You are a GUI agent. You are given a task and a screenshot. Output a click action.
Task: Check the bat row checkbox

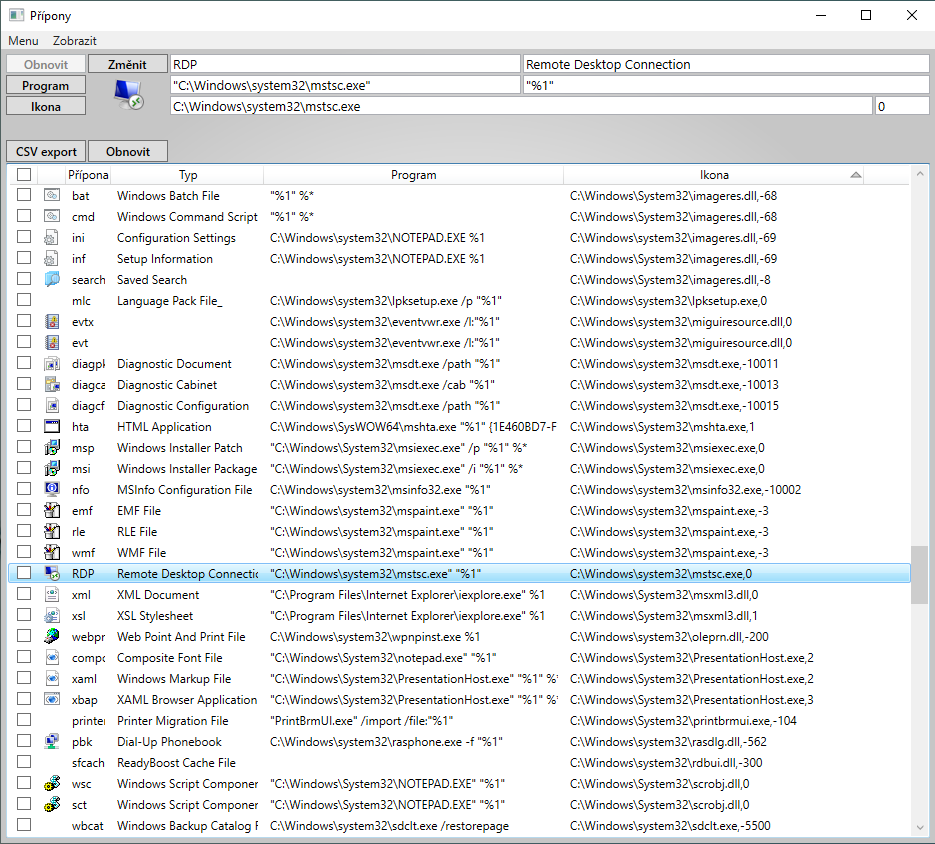coord(24,194)
